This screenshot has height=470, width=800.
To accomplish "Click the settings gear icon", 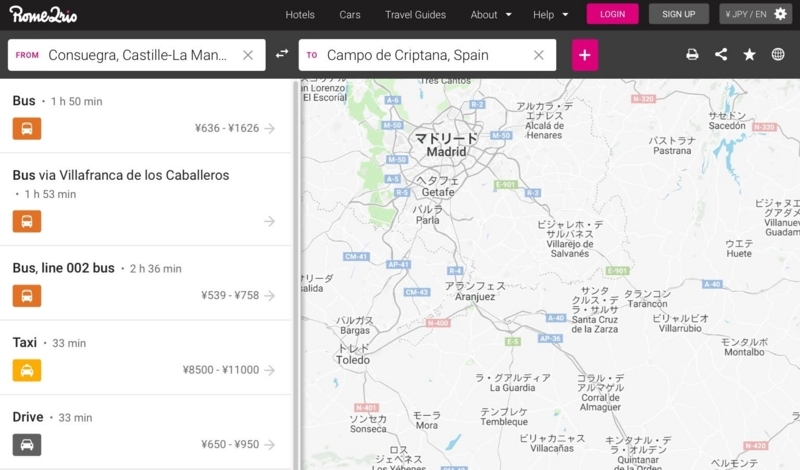I will coord(780,14).
